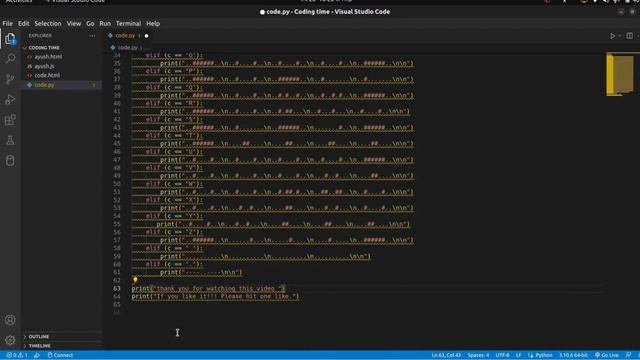Screen dimensions: 640x360
Task: Open dropdown arrow beside the run button
Action: click(x=620, y=36)
